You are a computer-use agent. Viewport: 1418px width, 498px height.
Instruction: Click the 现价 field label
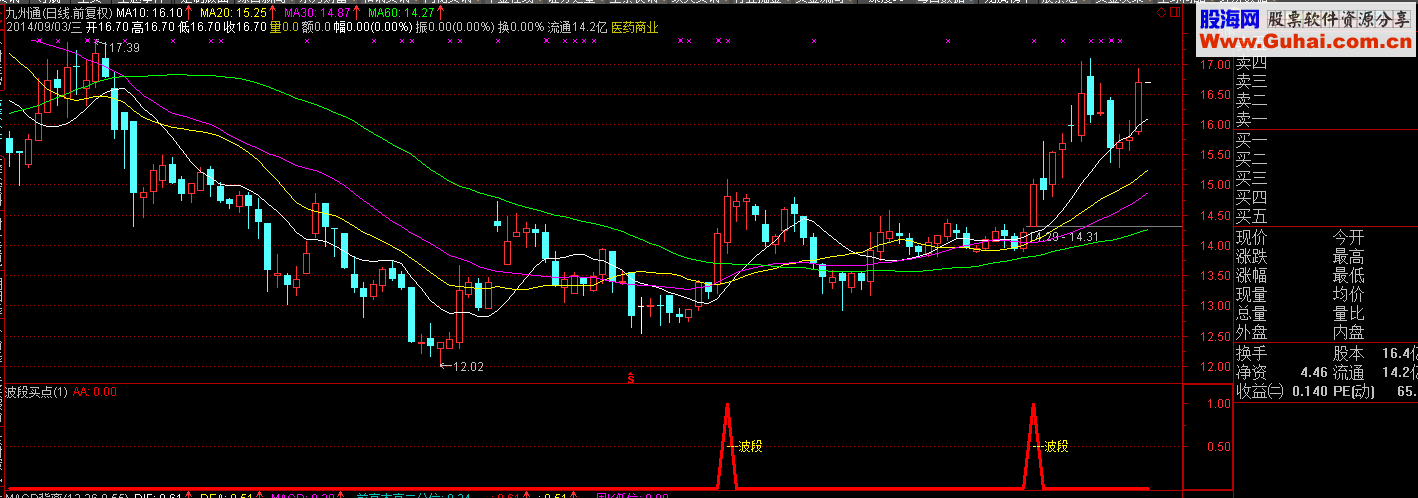[1251, 238]
